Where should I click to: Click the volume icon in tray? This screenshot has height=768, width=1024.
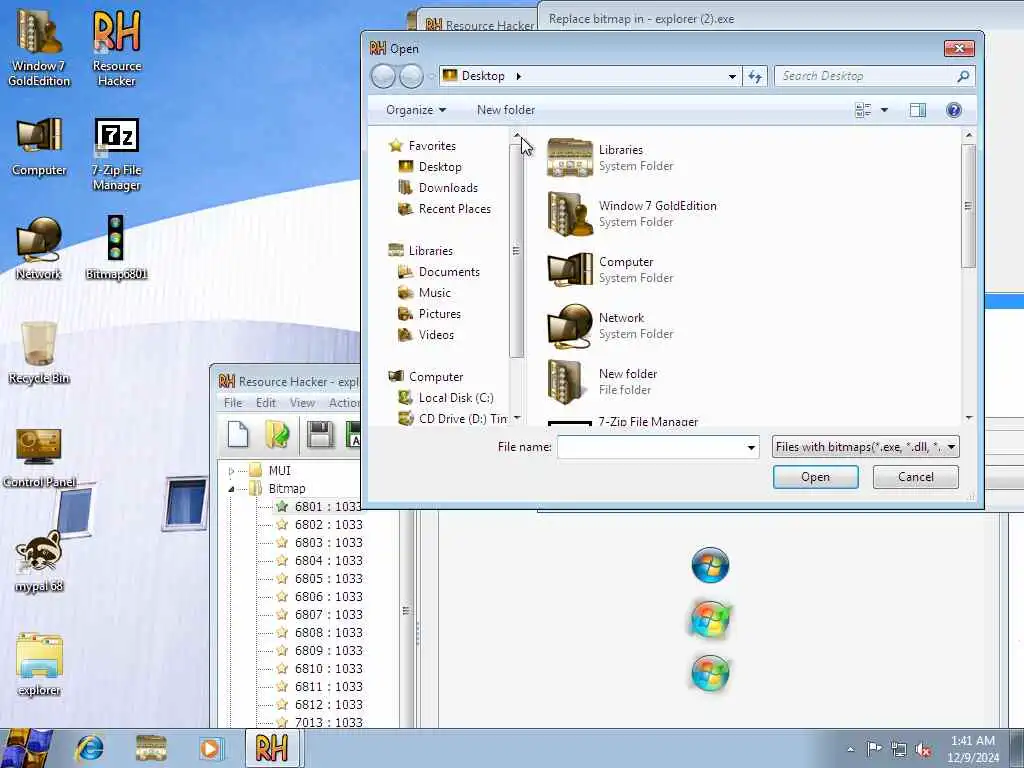(x=923, y=750)
